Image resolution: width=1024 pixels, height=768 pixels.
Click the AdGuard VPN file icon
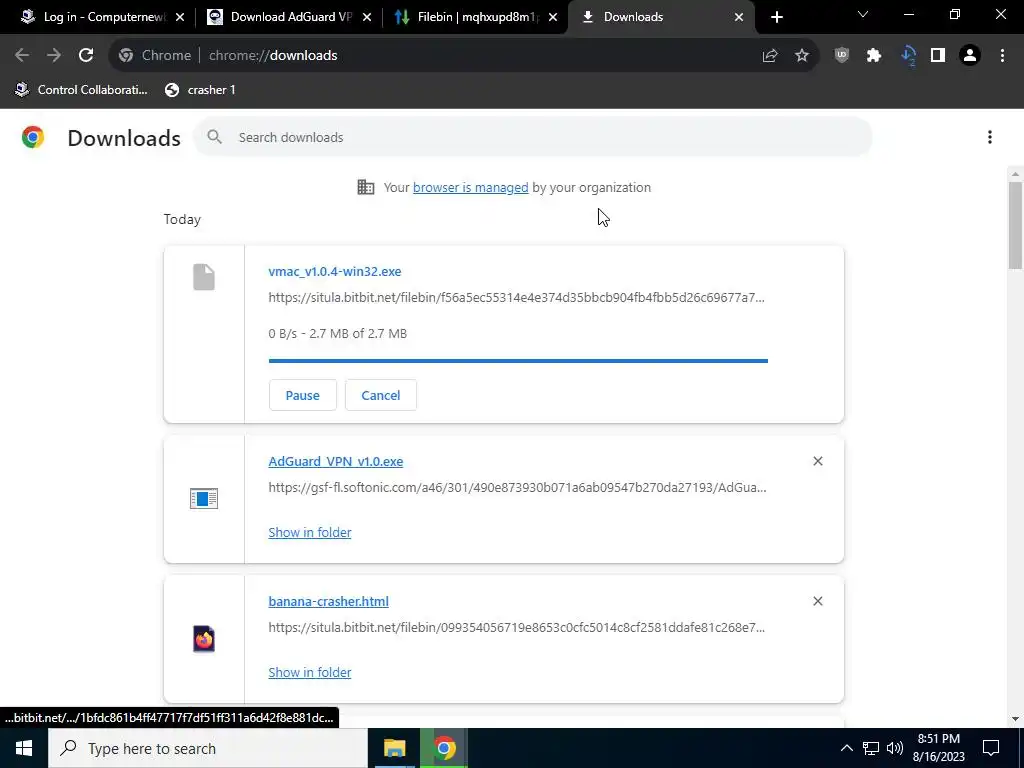(x=204, y=499)
